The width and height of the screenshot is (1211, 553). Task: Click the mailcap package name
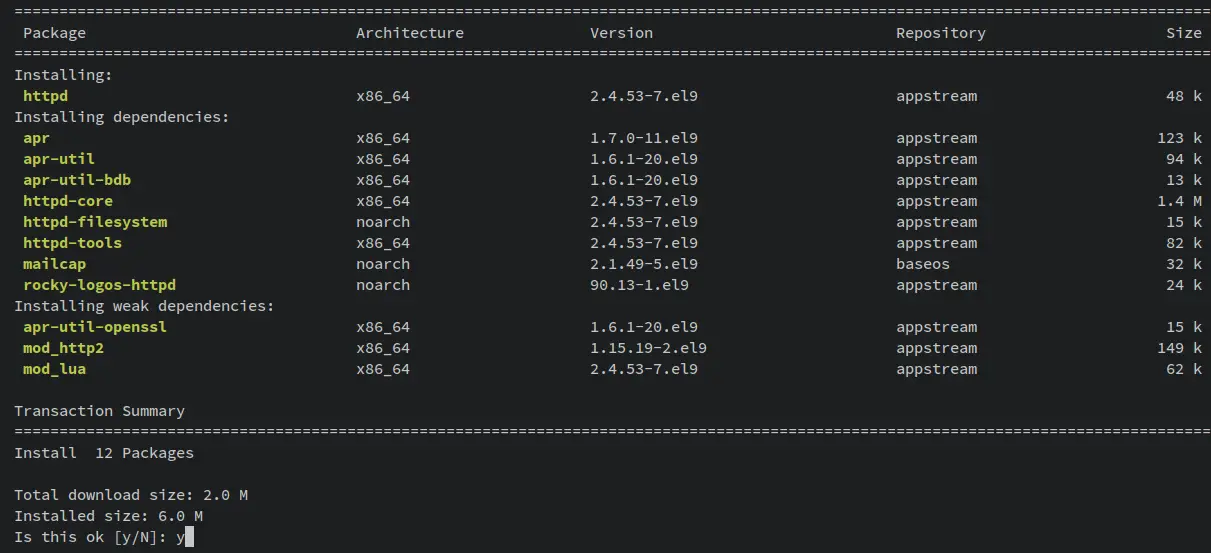[x=55, y=264]
